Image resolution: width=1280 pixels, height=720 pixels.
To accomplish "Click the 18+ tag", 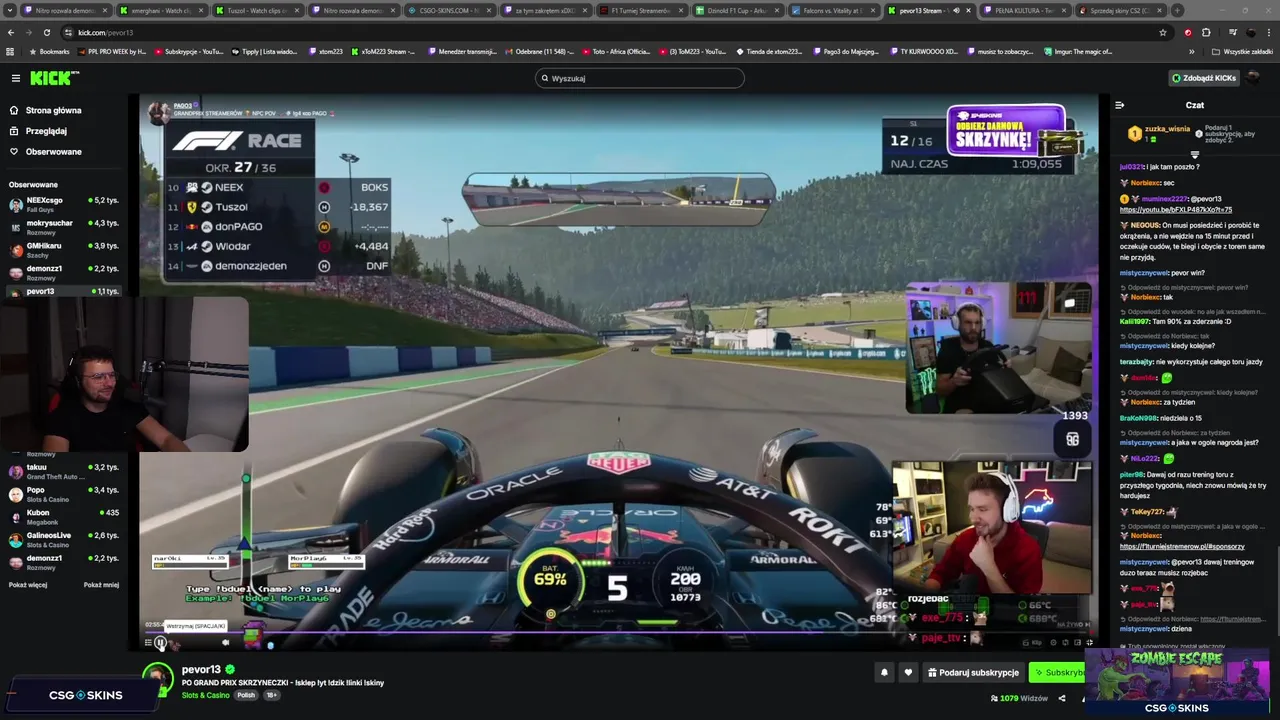I will [x=271, y=695].
